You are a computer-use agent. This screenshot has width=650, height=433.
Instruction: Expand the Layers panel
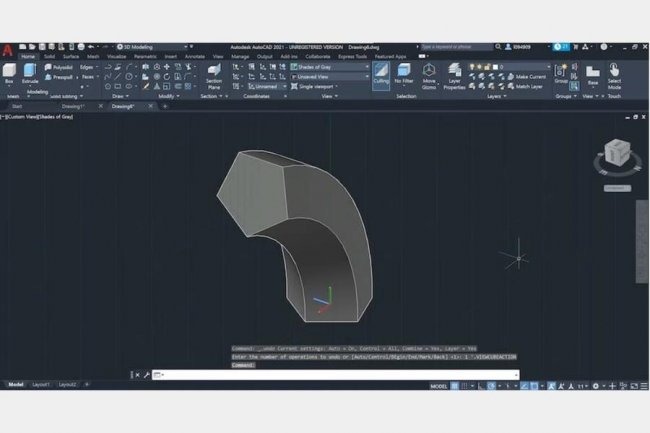click(497, 96)
